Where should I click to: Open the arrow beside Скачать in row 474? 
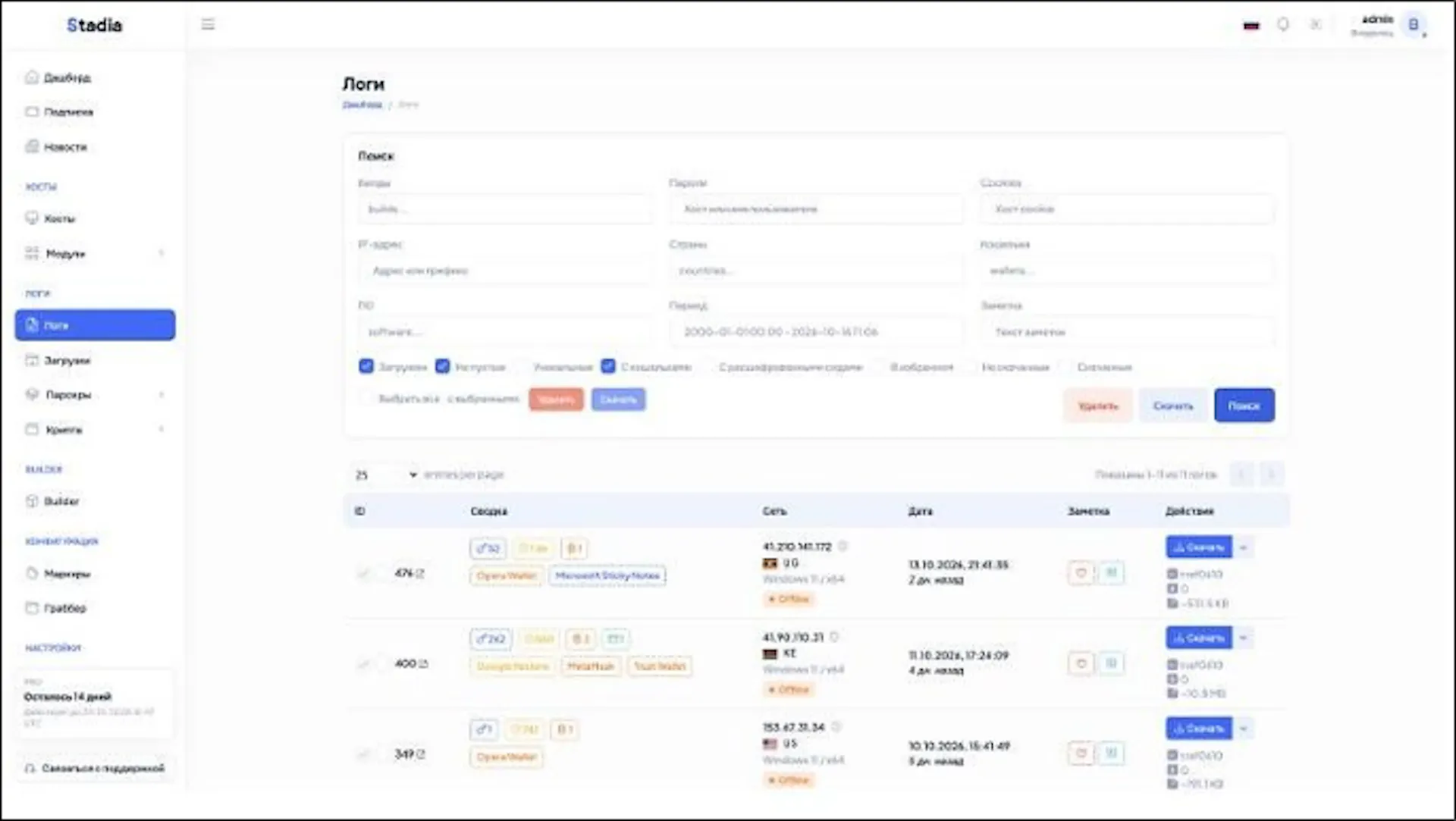coord(1244,547)
